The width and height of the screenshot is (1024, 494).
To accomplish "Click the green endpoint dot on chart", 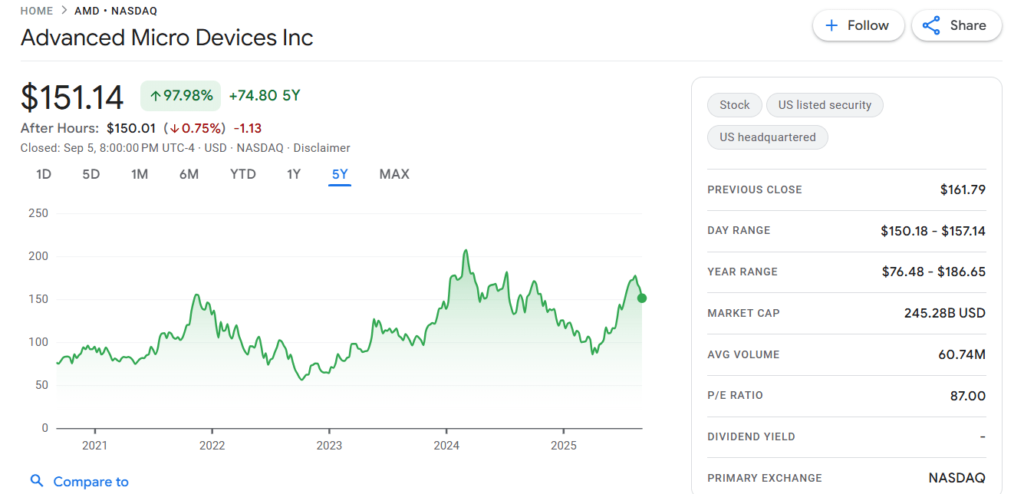I will pos(642,298).
